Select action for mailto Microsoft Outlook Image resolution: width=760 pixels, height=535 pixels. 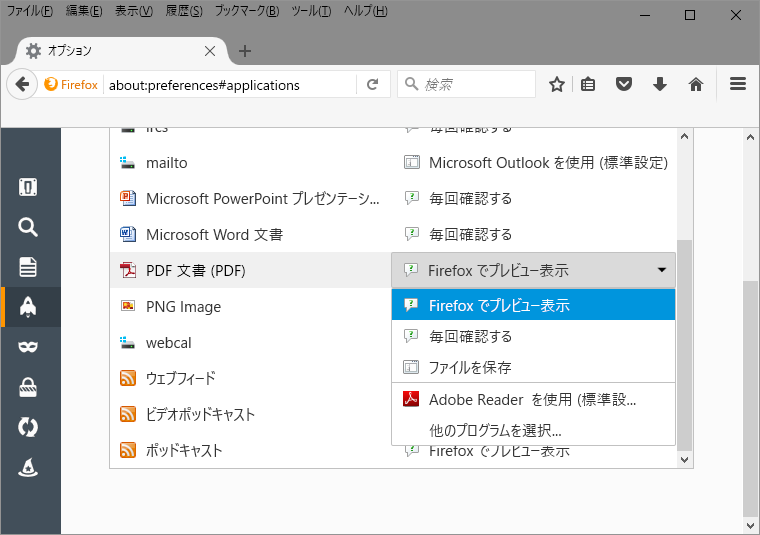[536, 162]
